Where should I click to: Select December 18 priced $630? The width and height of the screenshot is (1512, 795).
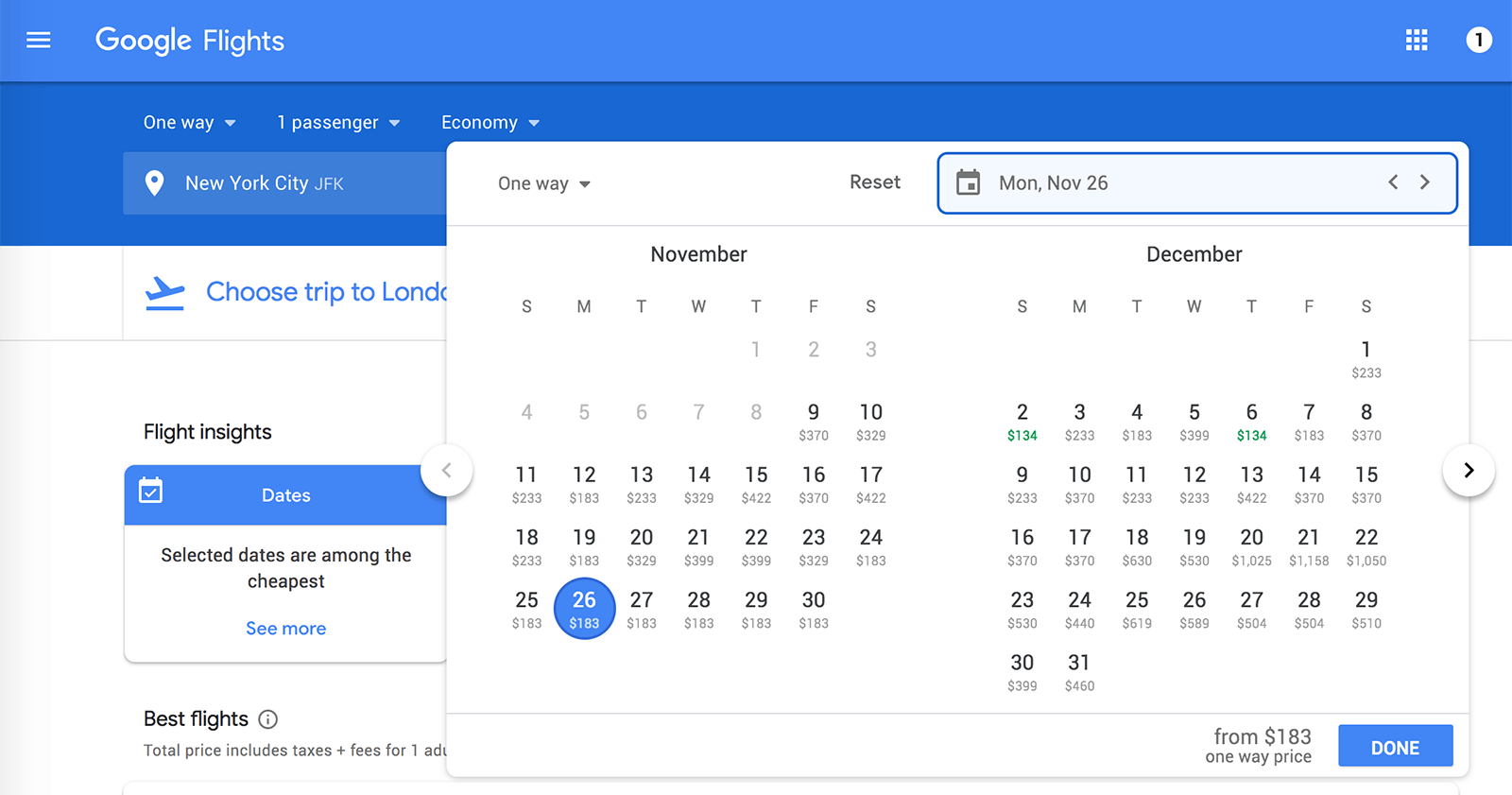point(1137,547)
